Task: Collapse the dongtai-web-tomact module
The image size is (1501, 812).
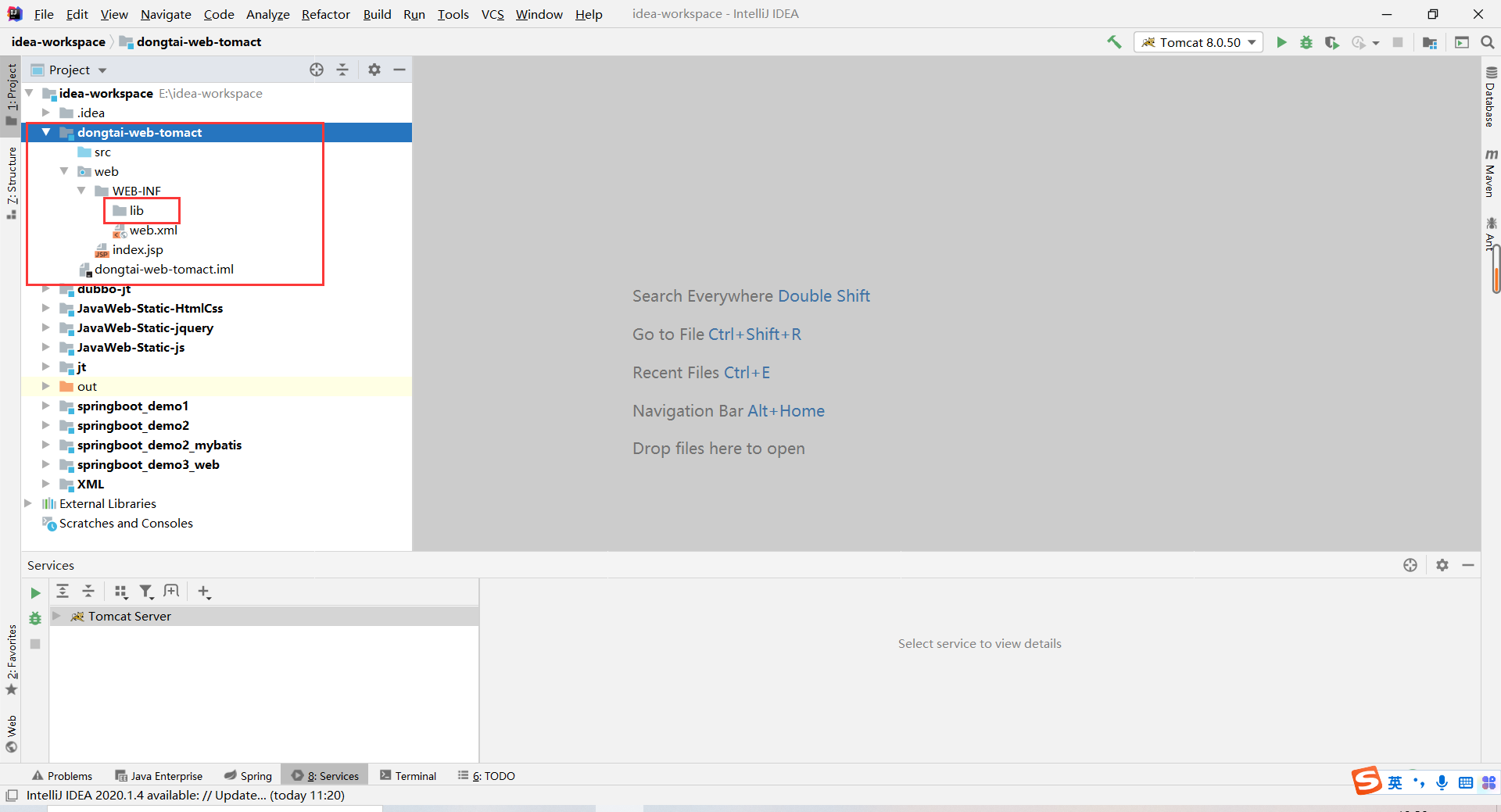Action: point(46,132)
